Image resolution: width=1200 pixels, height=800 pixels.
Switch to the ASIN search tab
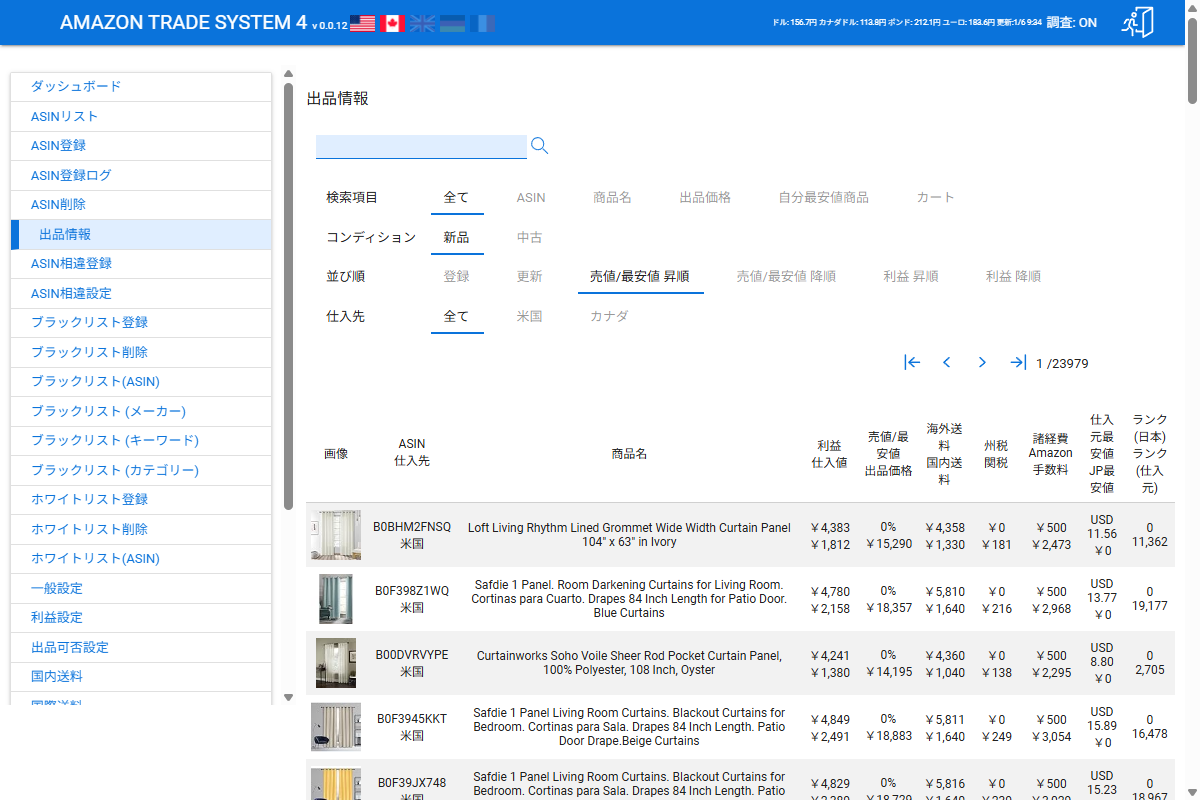point(531,197)
